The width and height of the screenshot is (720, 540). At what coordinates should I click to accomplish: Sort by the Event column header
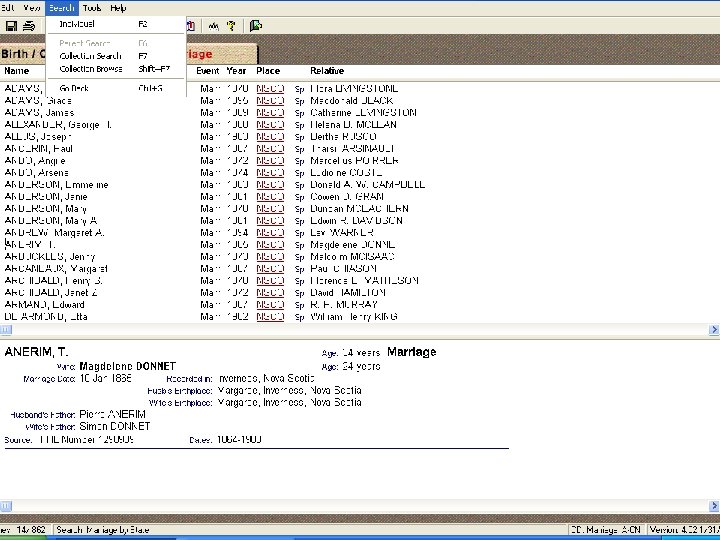[208, 71]
